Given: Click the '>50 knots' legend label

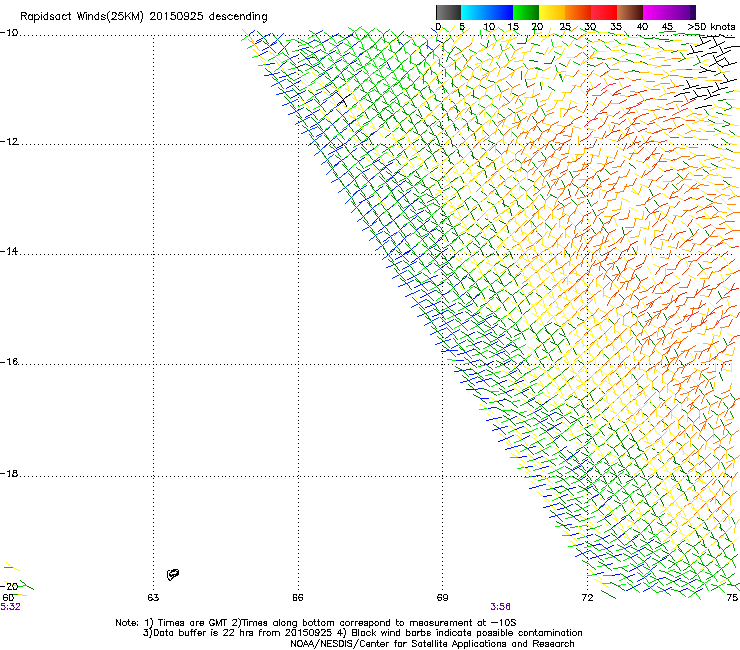Looking at the screenshot, I should (x=711, y=27).
